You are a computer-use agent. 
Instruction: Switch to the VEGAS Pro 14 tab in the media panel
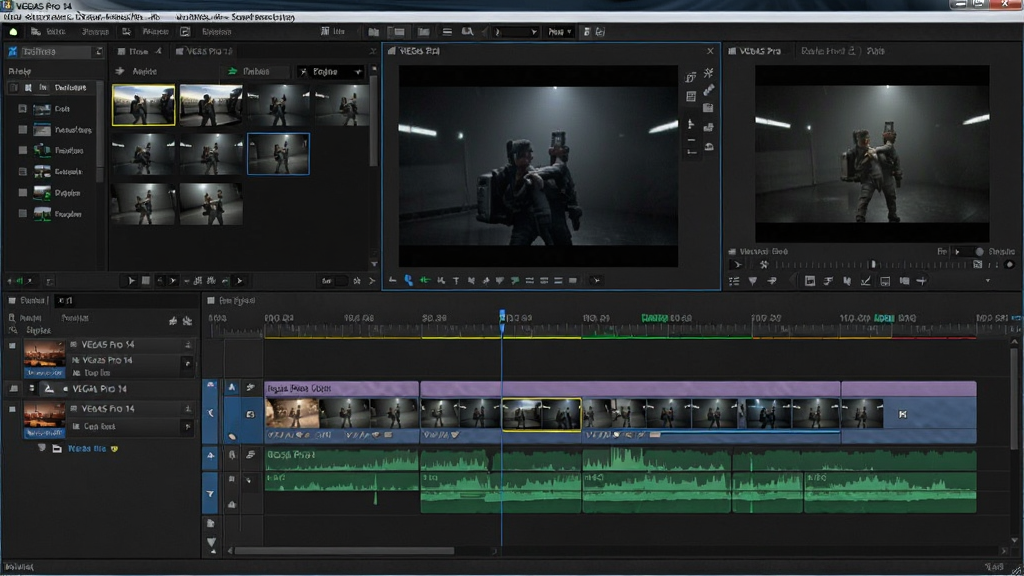click(204, 51)
